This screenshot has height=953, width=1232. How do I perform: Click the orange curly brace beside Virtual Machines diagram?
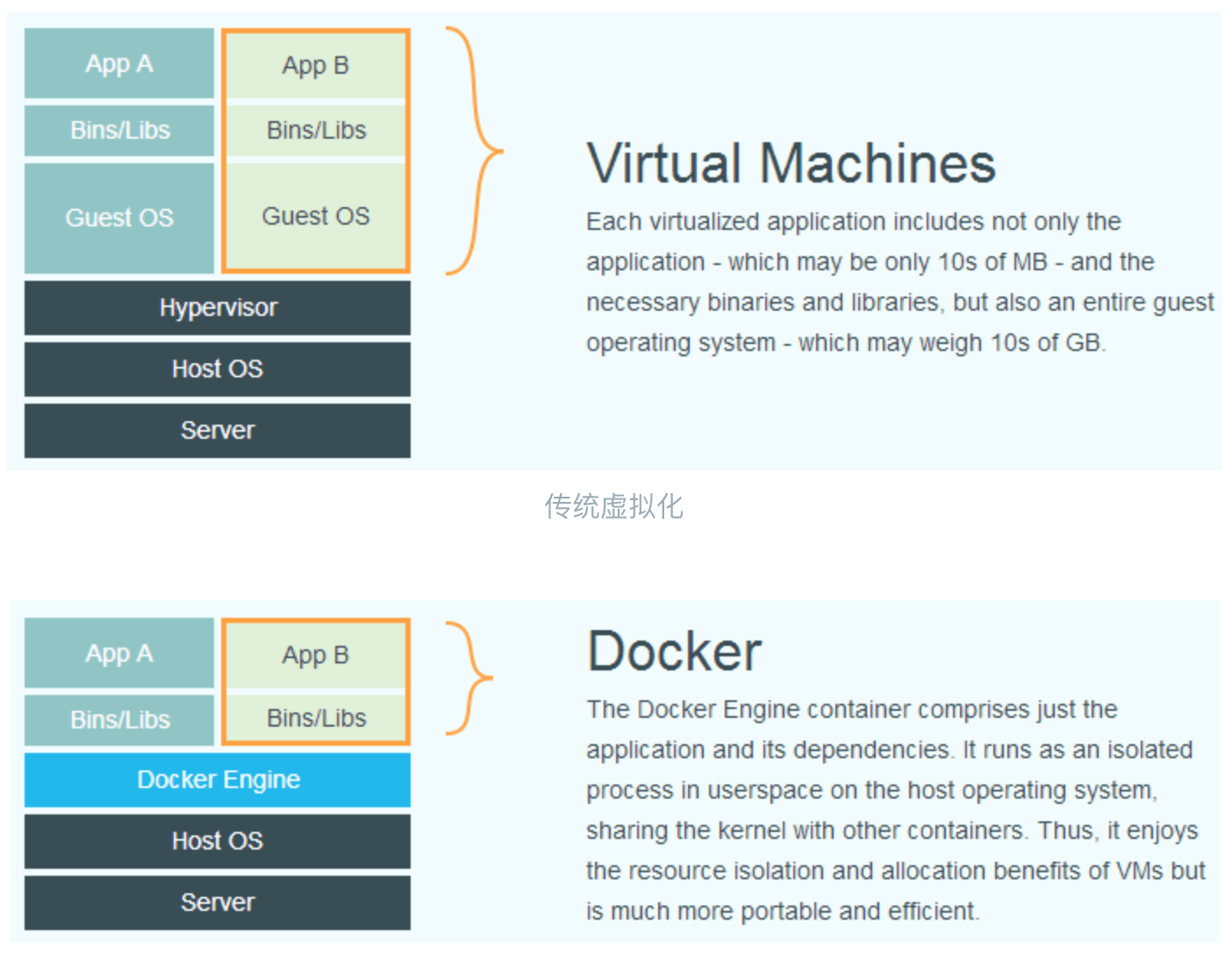click(476, 151)
